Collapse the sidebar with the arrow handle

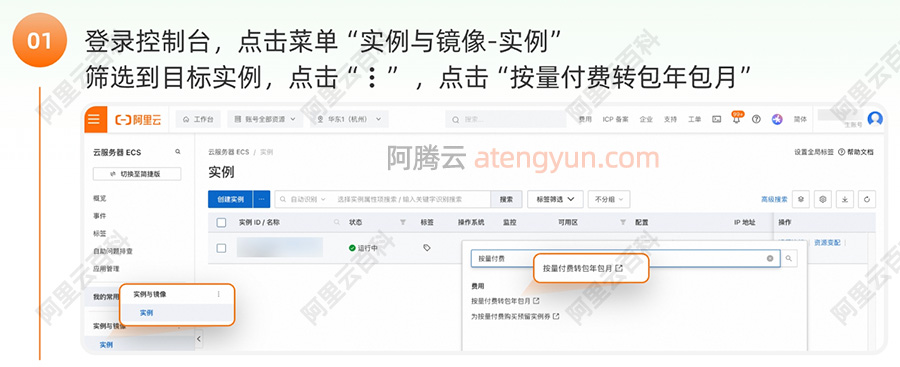tap(199, 339)
